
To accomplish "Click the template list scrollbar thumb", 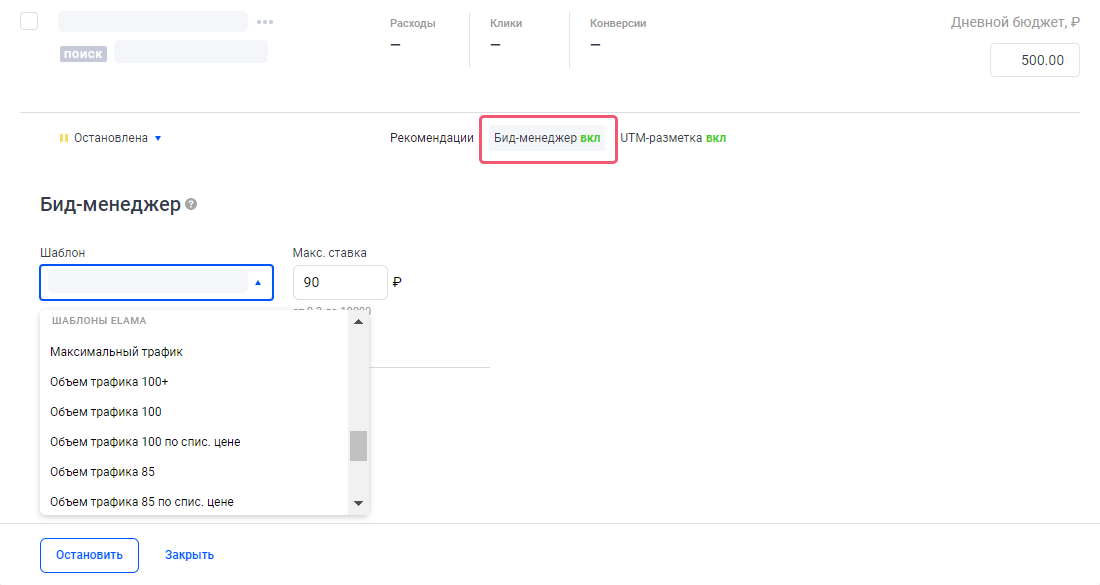I will [358, 446].
